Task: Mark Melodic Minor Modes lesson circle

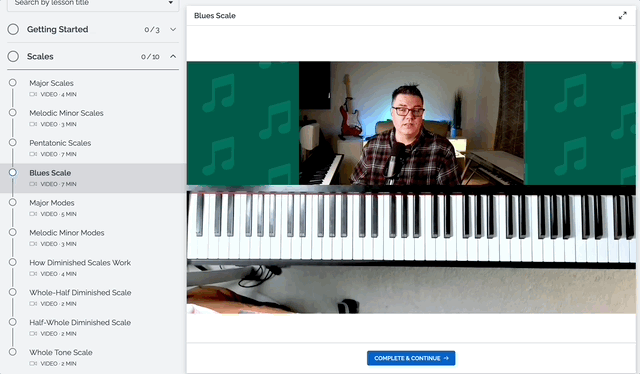Action: coord(13,232)
